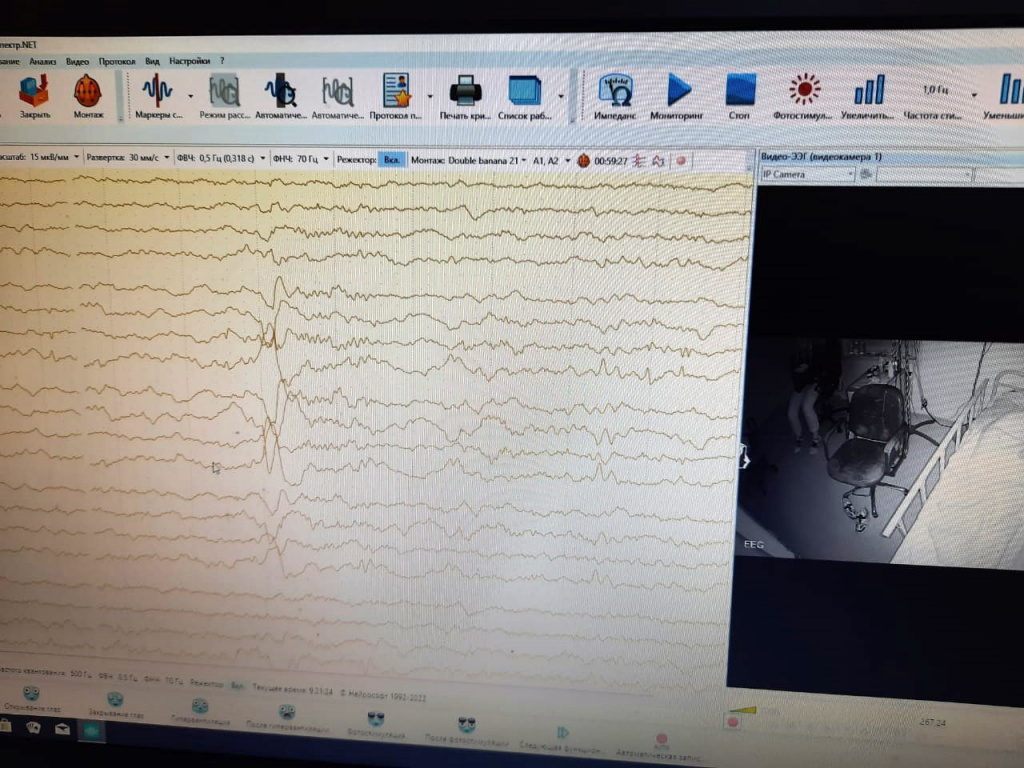Click the Текущее время status bar text
The width and height of the screenshot is (1024, 768).
pyautogui.click(x=293, y=690)
